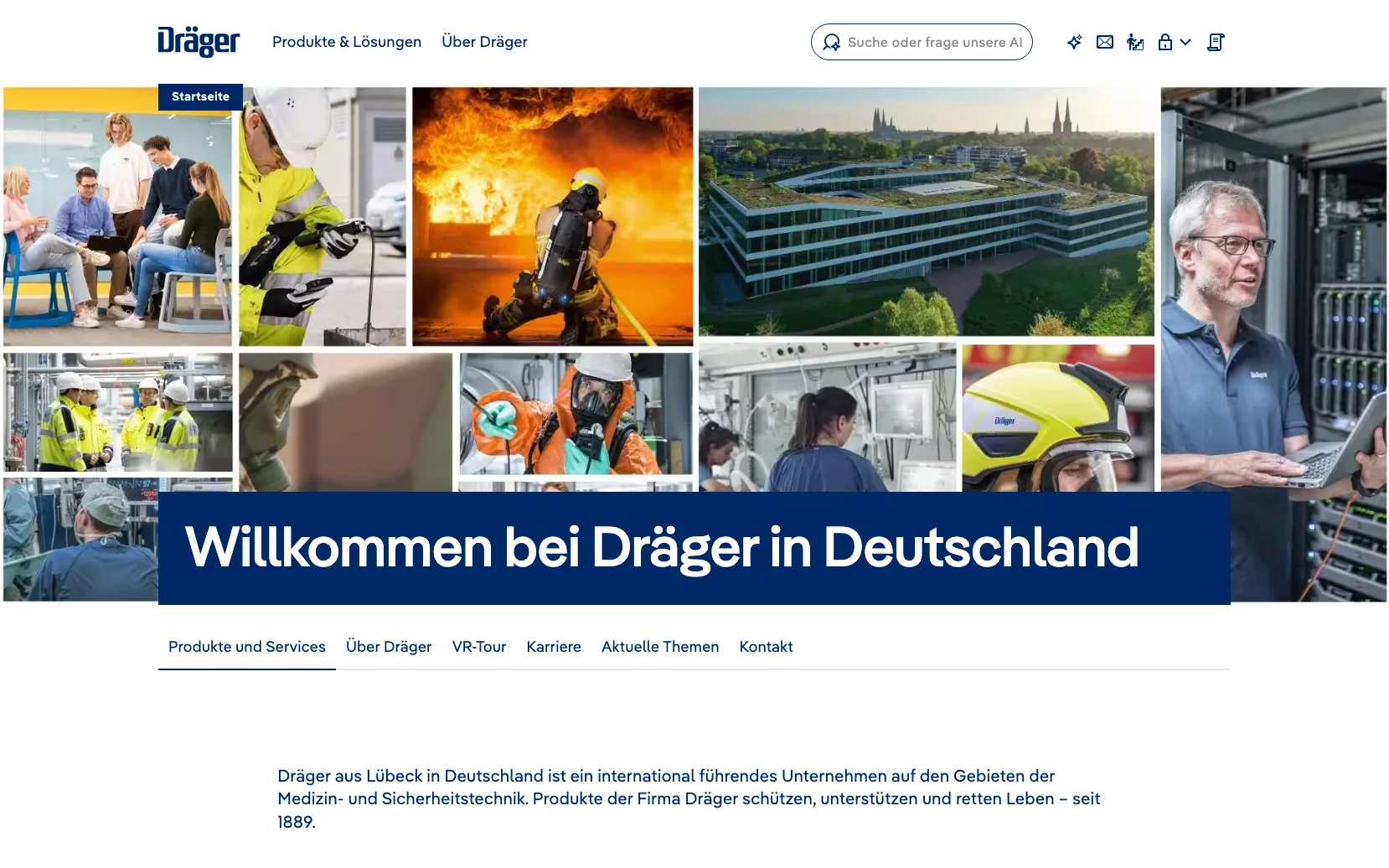The image size is (1389, 868).
Task: Click the Dräger logo
Action: pyautogui.click(x=199, y=41)
